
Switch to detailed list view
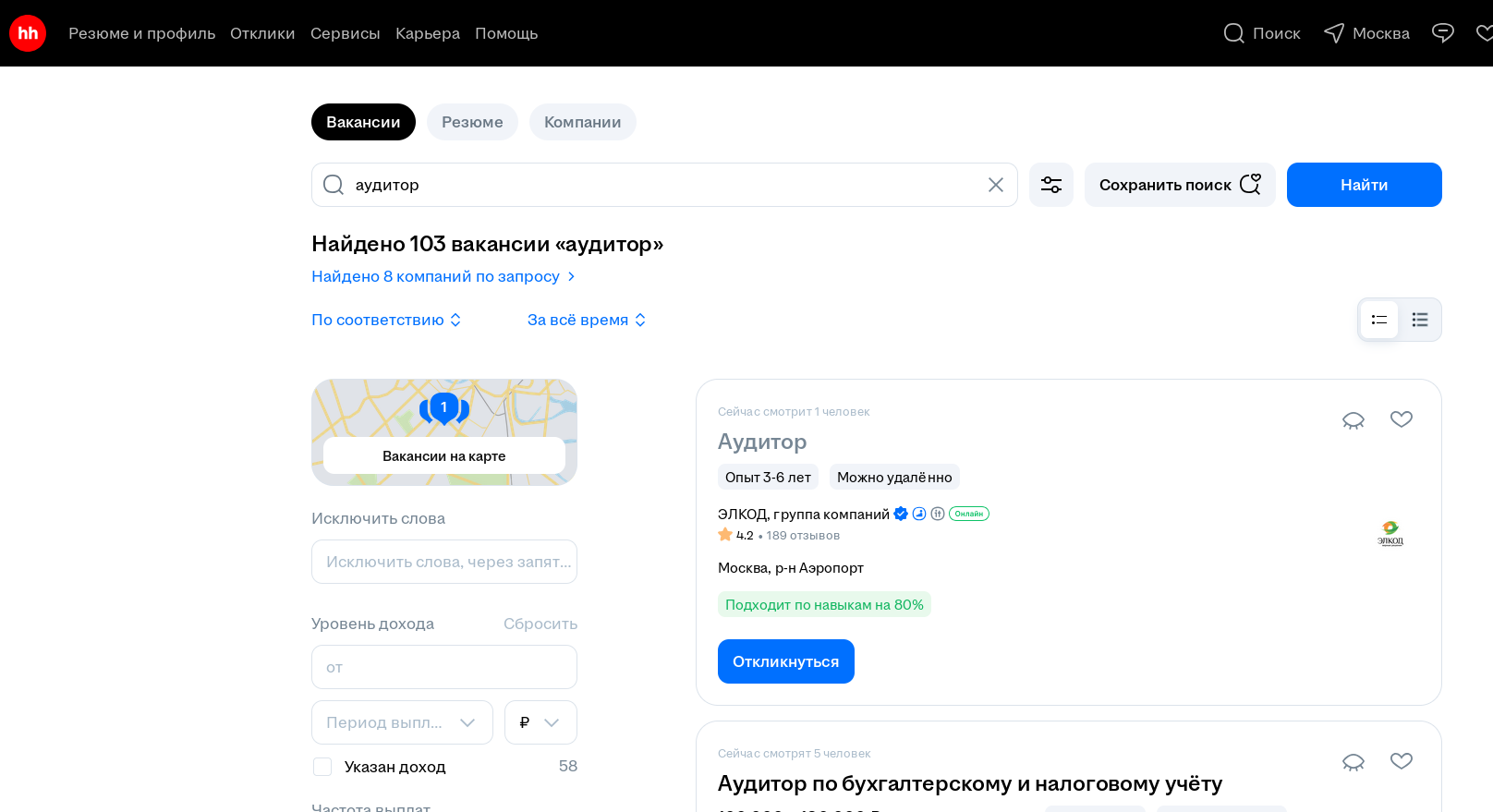1379,320
